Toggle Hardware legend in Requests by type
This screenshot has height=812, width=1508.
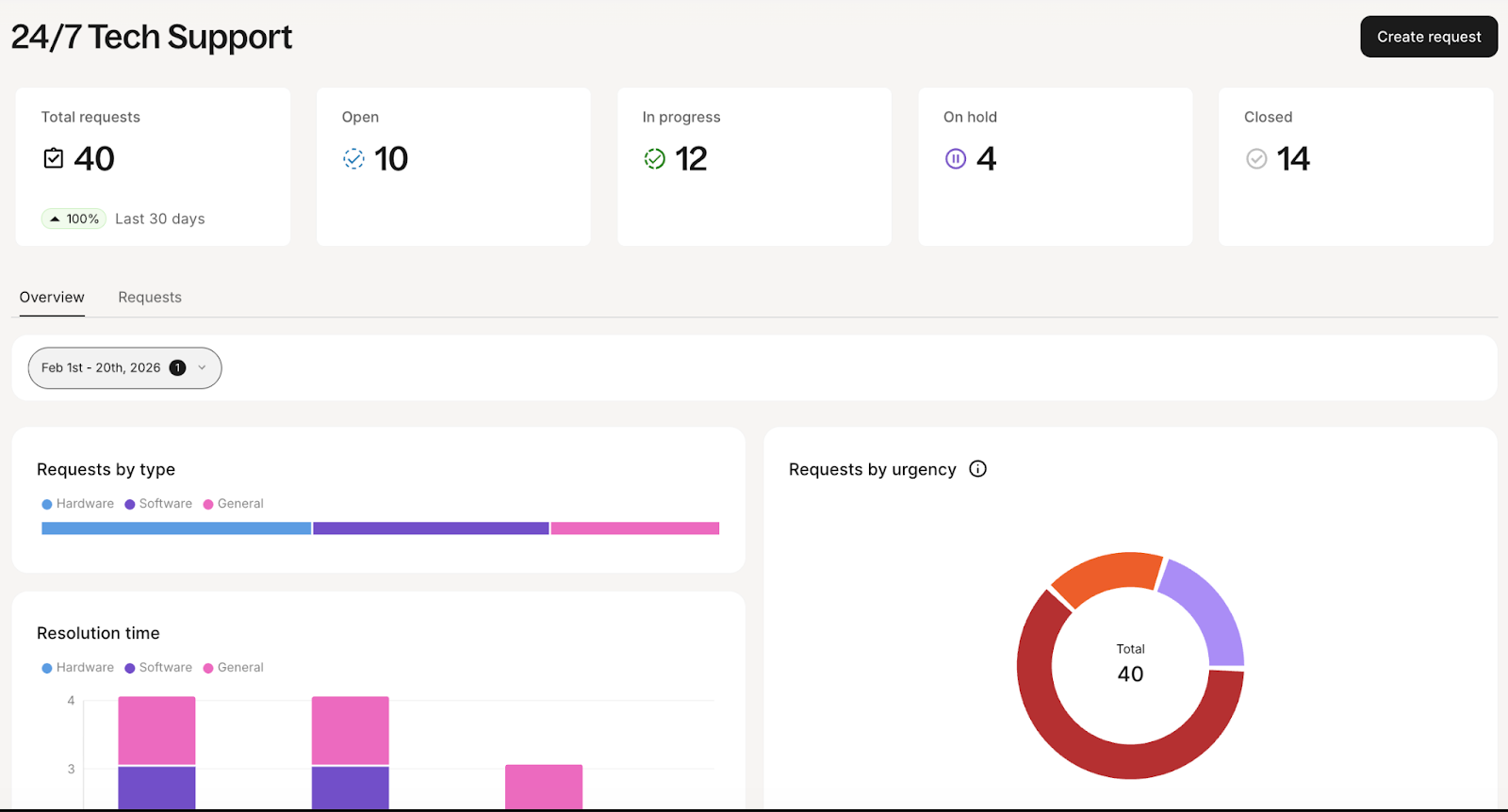(77, 504)
